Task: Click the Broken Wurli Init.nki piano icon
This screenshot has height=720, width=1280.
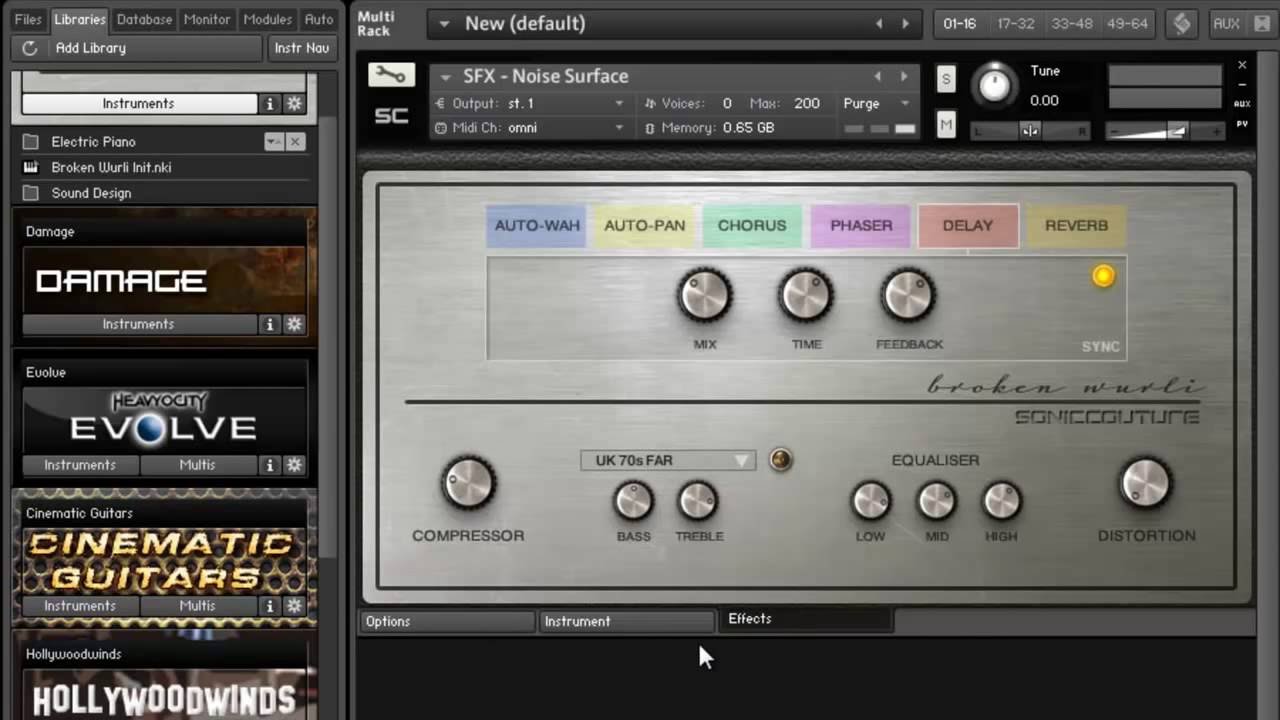Action: [31, 167]
